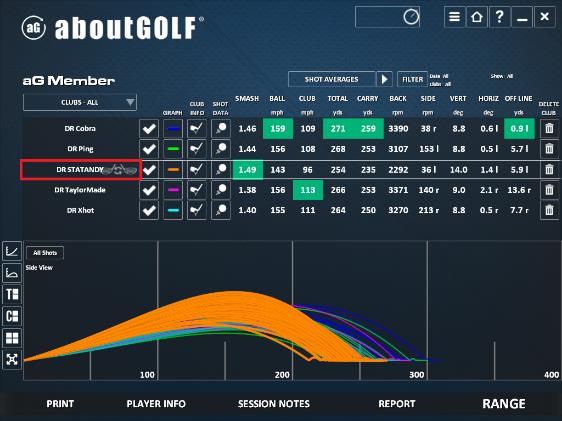This screenshot has height=421, width=562.
Task: Open club info for DR STATANDY
Action: (x=197, y=169)
